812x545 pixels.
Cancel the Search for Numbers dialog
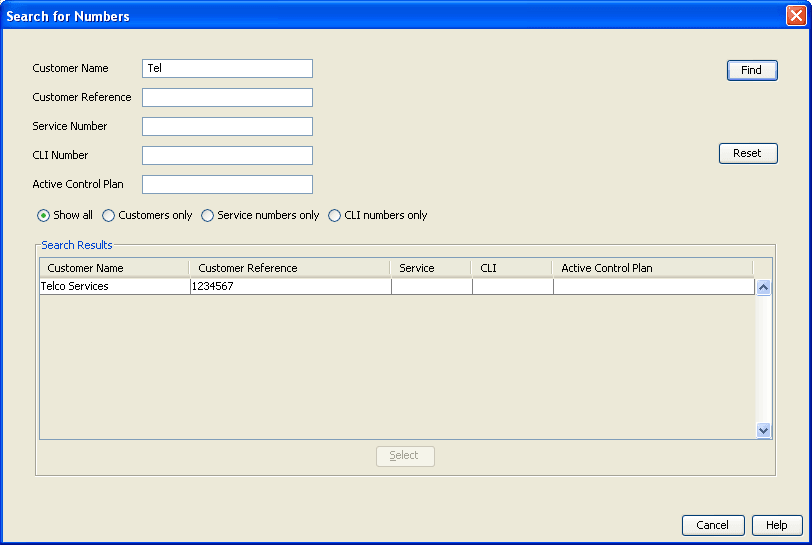coord(713,525)
